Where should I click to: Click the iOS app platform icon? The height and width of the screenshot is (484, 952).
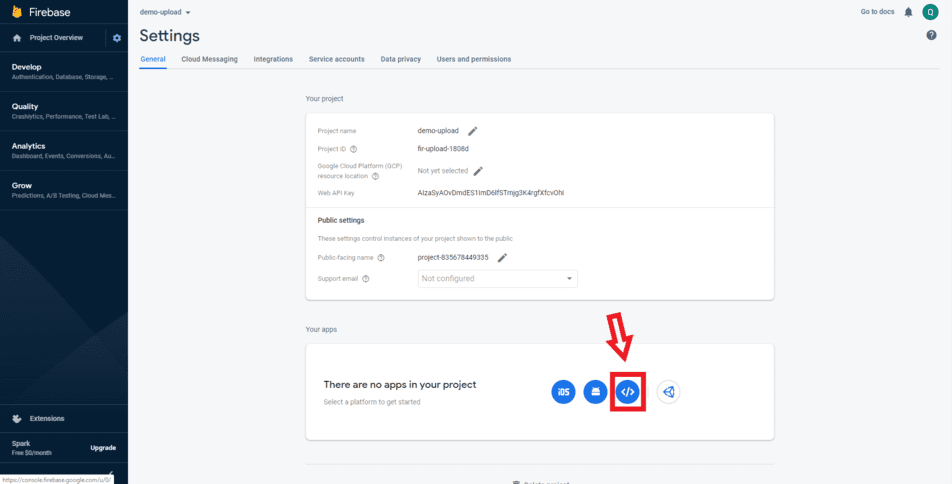coord(564,392)
